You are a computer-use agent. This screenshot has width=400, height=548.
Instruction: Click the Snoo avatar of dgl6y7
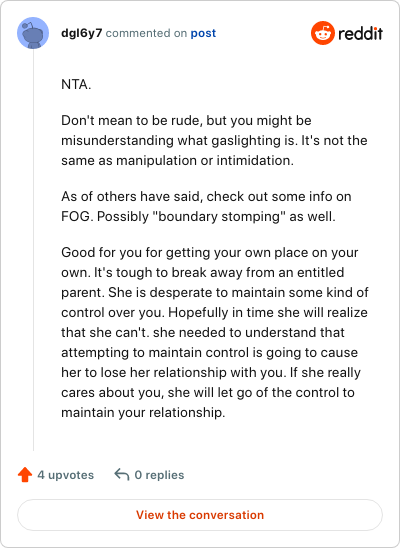[33, 33]
